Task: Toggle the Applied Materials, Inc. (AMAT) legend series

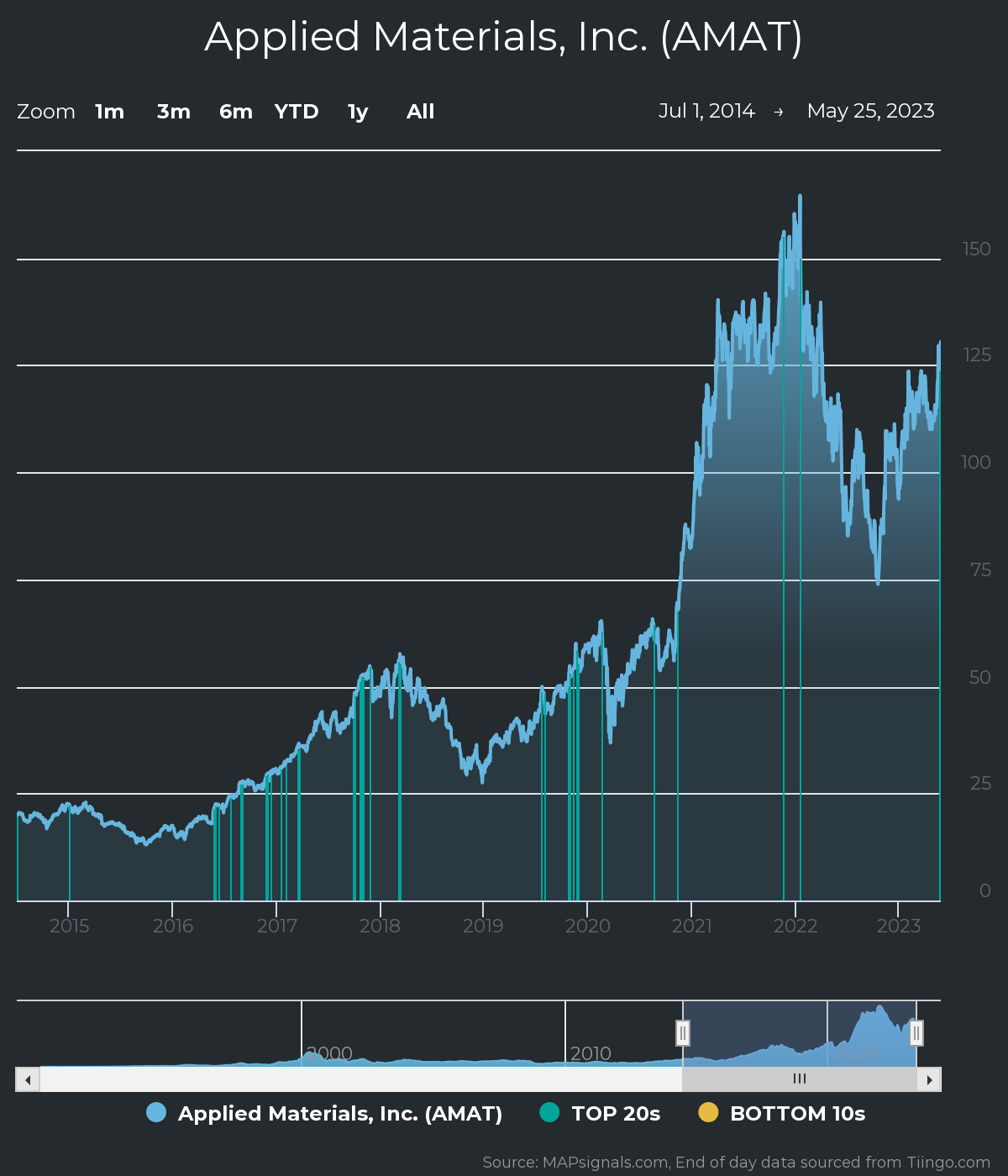Action: click(x=324, y=1114)
